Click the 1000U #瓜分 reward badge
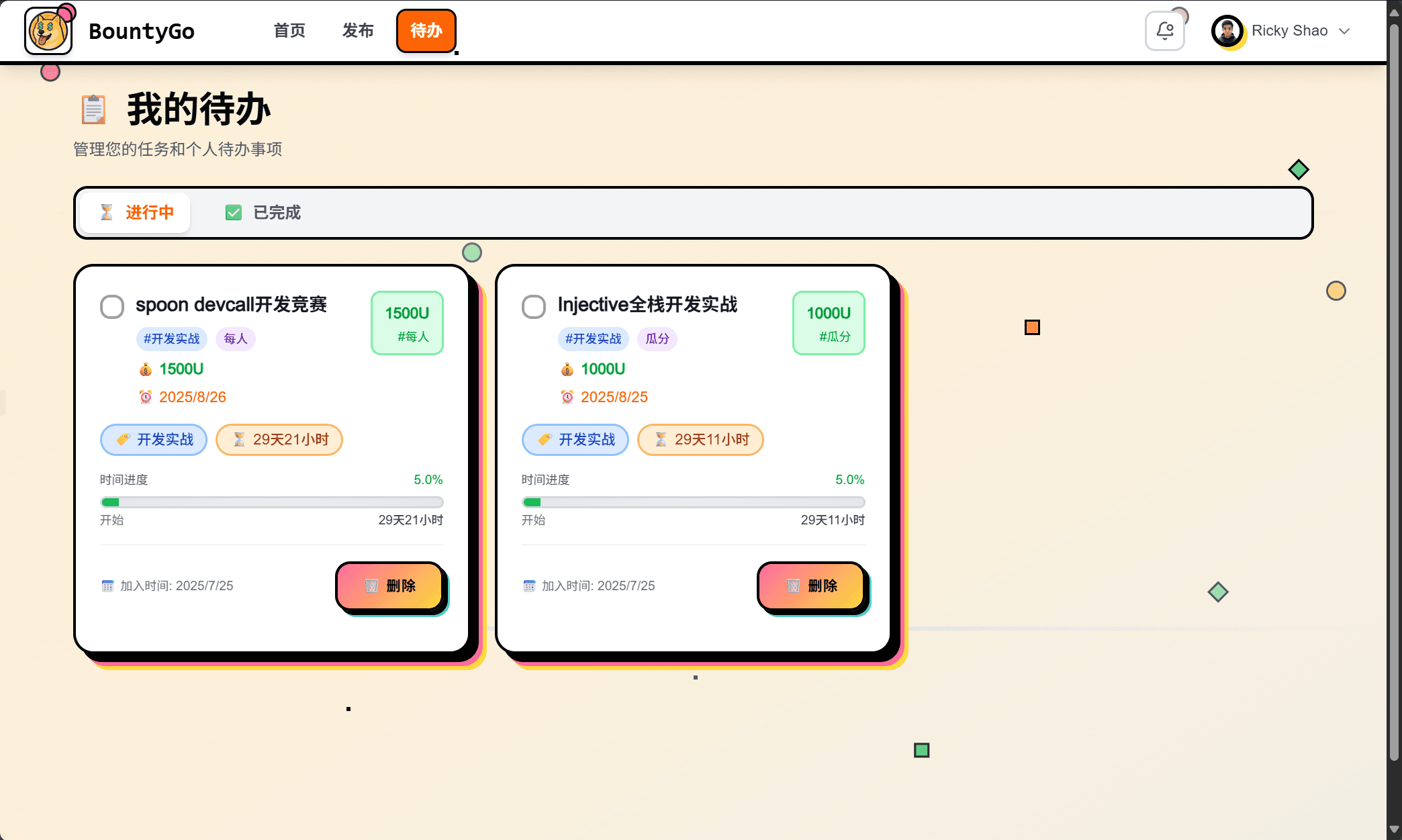Viewport: 1402px width, 840px height. click(x=829, y=323)
